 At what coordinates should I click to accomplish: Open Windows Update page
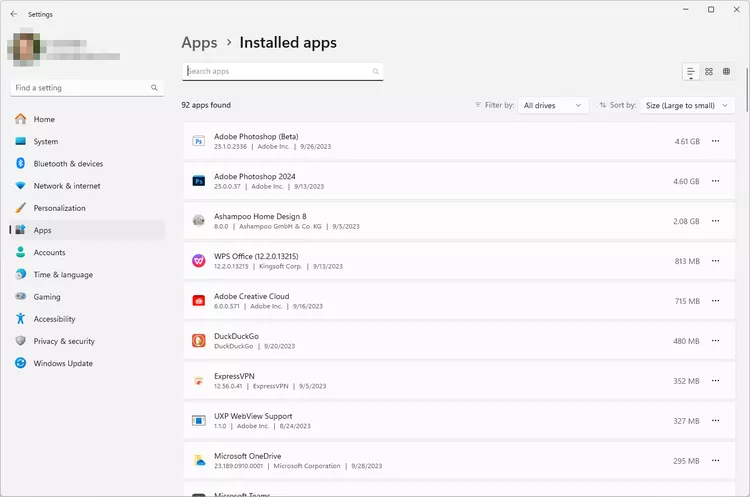pos(87,364)
